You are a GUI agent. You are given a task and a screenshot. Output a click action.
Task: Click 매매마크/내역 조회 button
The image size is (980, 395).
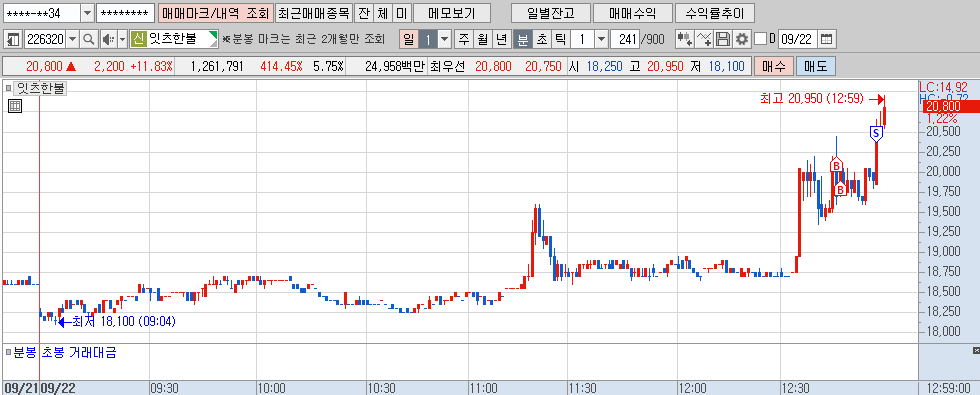pyautogui.click(x=216, y=13)
